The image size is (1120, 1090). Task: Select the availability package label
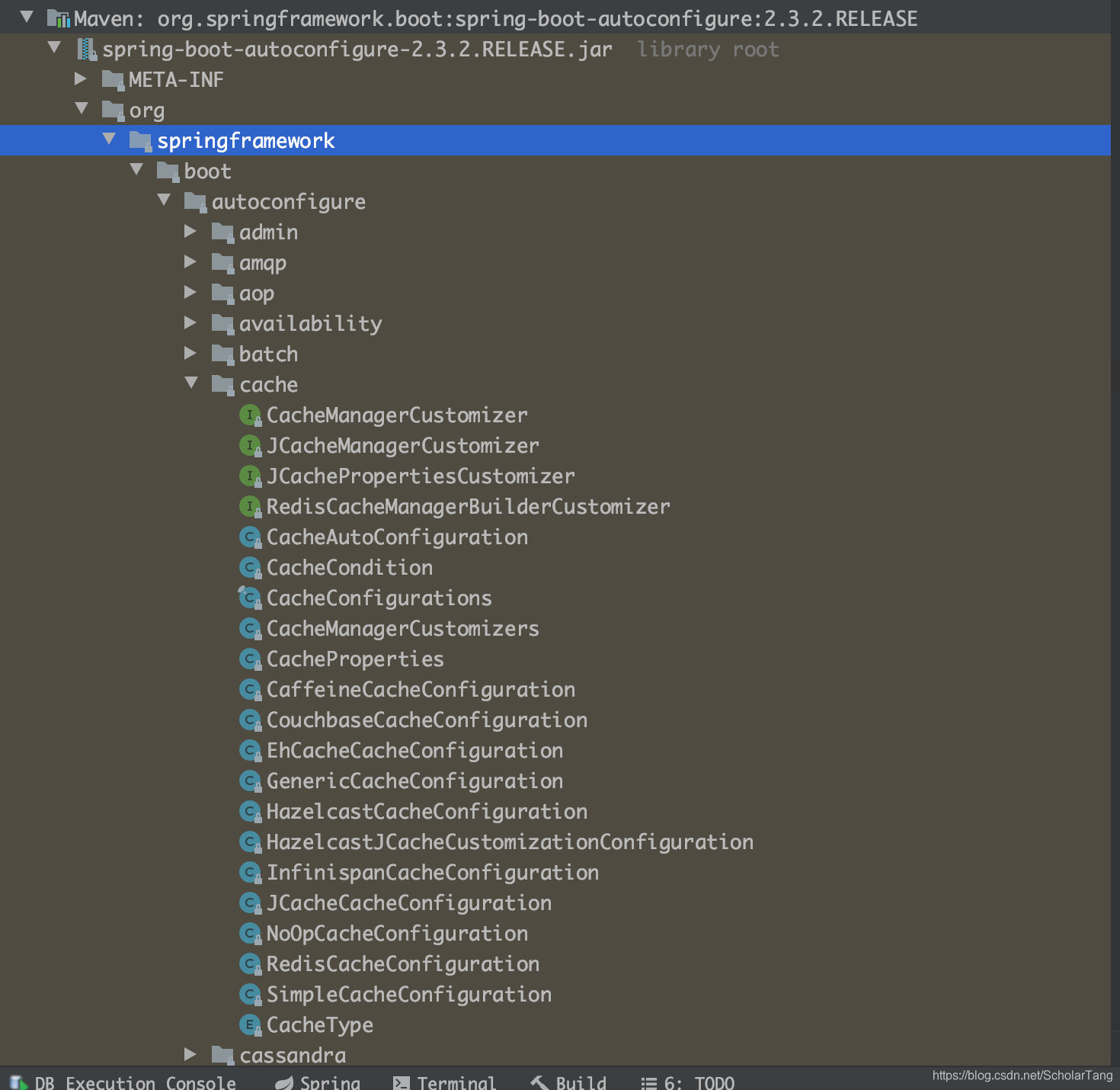[311, 324]
